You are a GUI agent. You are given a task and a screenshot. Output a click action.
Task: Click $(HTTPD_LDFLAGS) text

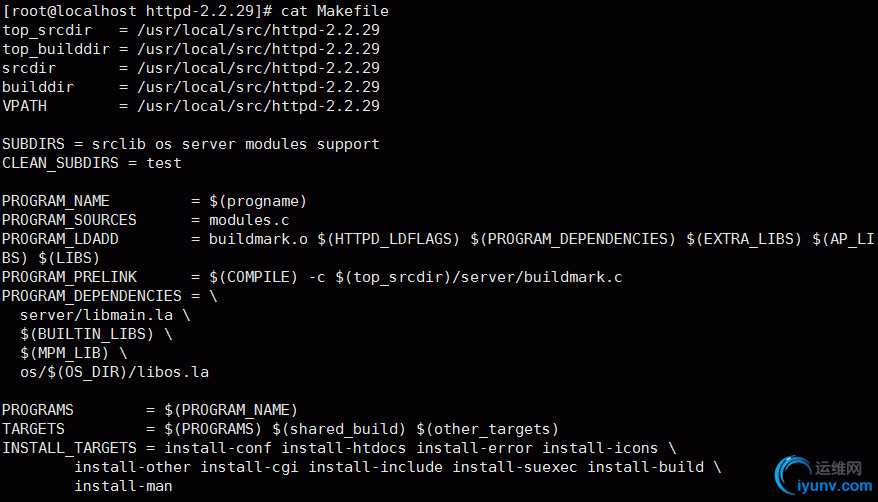point(389,239)
